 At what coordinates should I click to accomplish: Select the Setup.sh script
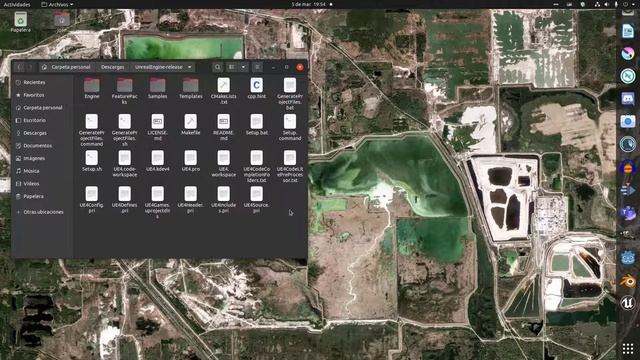[92, 160]
